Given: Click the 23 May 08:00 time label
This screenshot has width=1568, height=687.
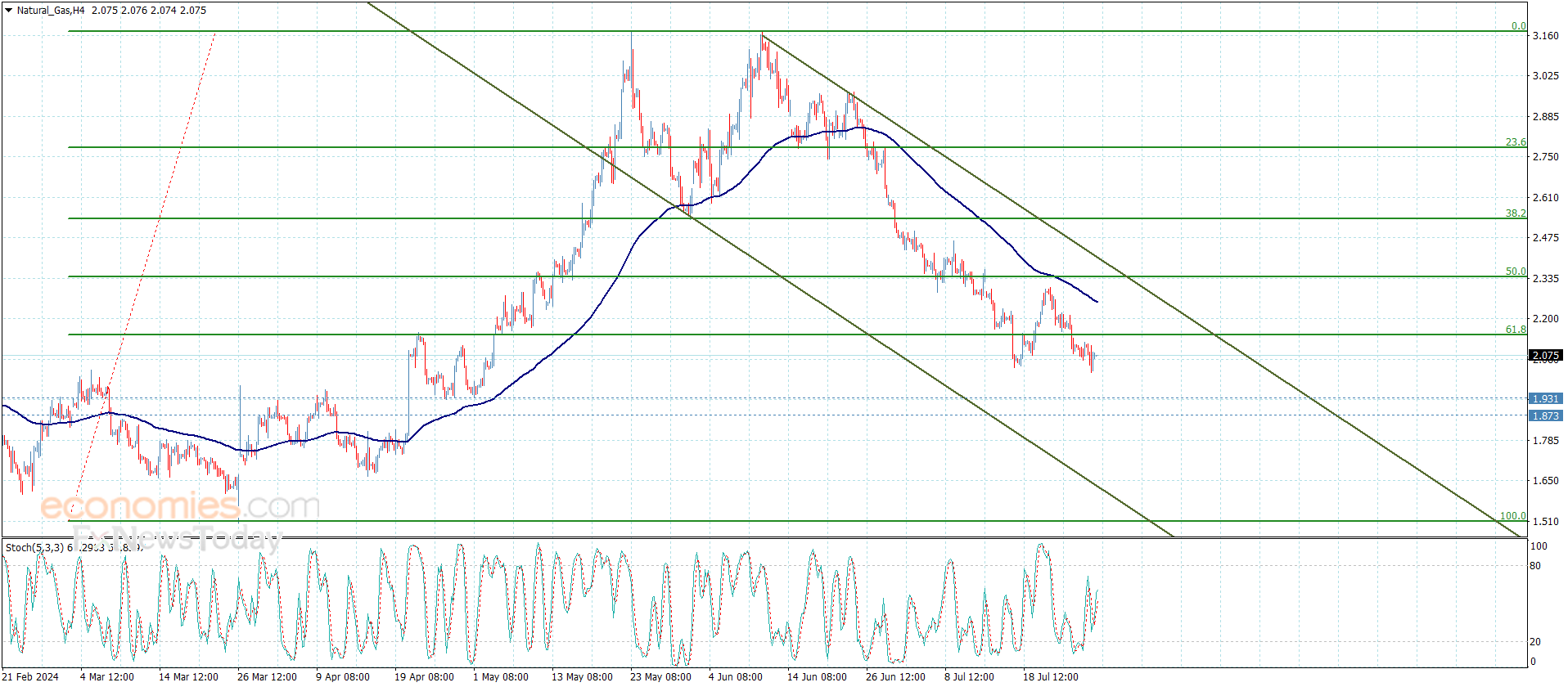Looking at the screenshot, I should pos(660,677).
